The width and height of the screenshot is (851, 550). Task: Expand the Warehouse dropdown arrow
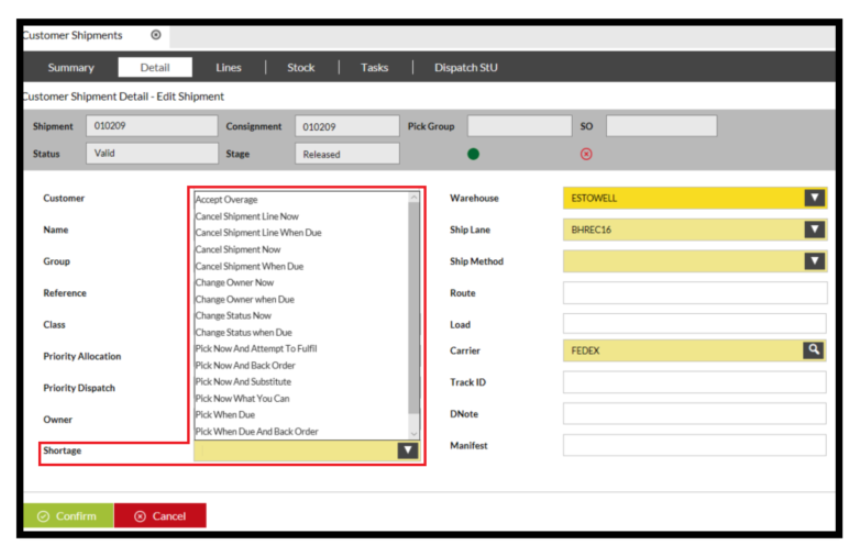tap(815, 198)
